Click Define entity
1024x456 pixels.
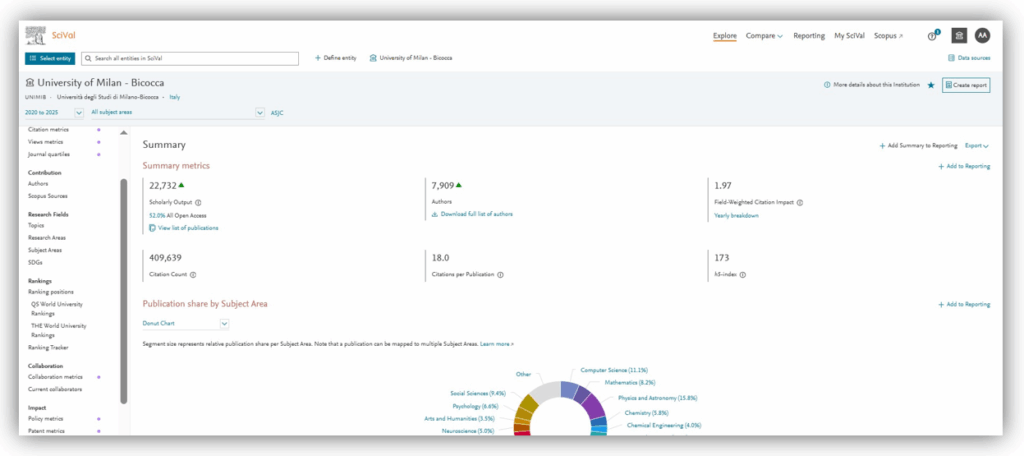point(336,58)
